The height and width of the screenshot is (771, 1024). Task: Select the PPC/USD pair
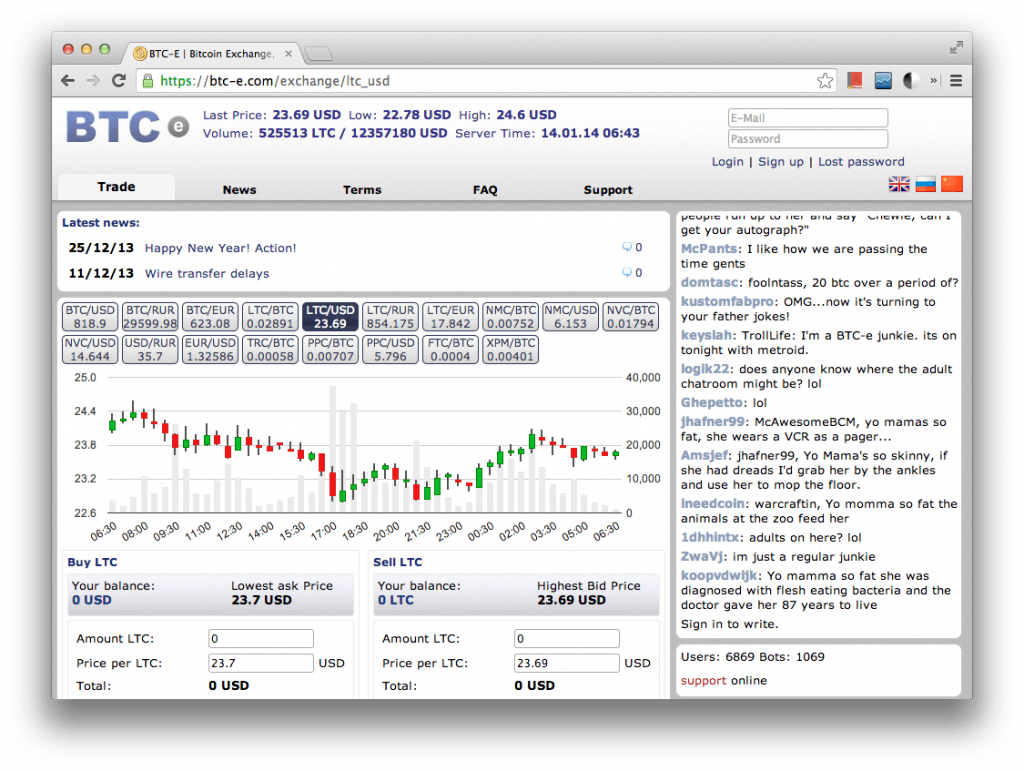pos(391,349)
